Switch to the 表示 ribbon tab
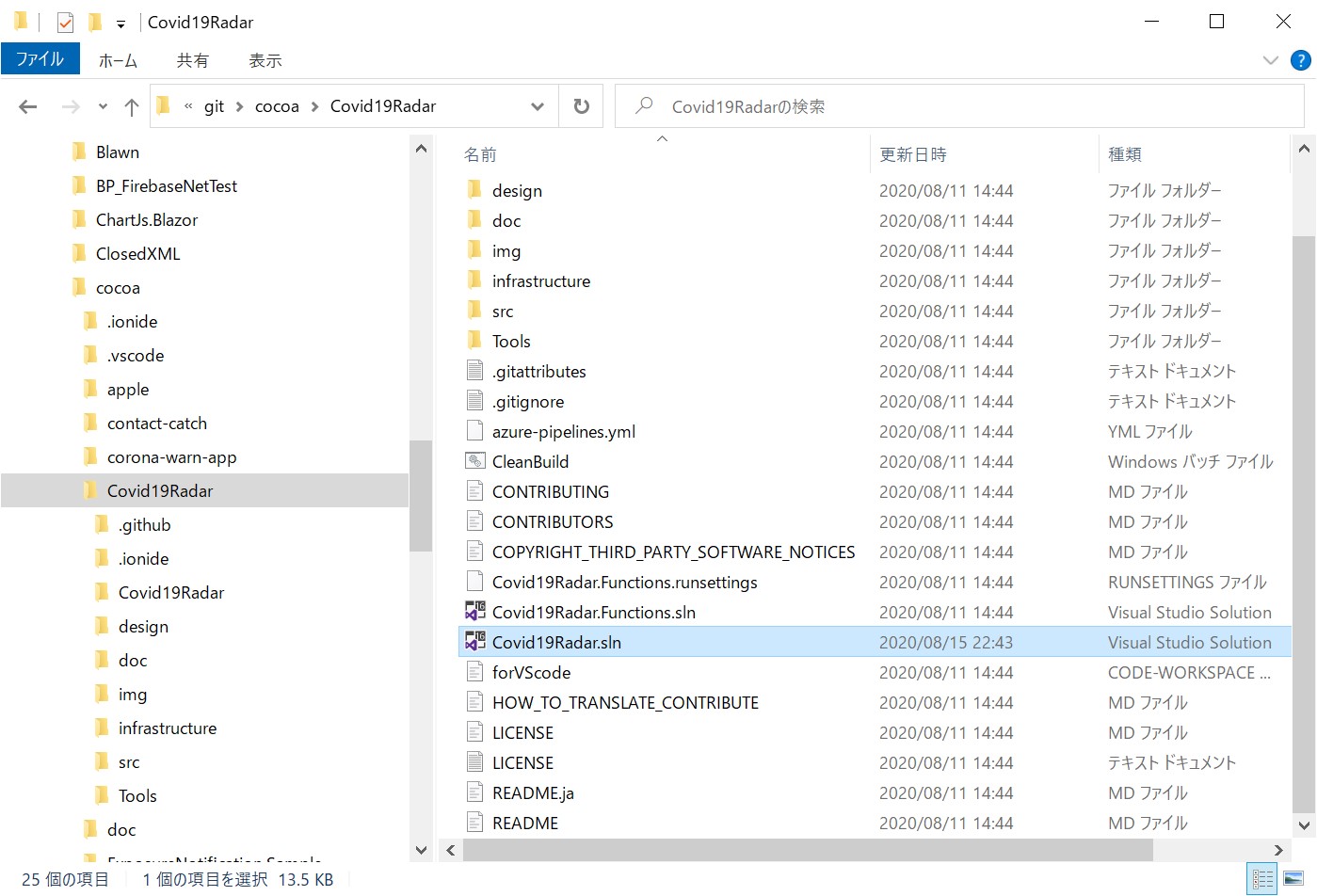The width and height of the screenshot is (1317, 896). (265, 60)
